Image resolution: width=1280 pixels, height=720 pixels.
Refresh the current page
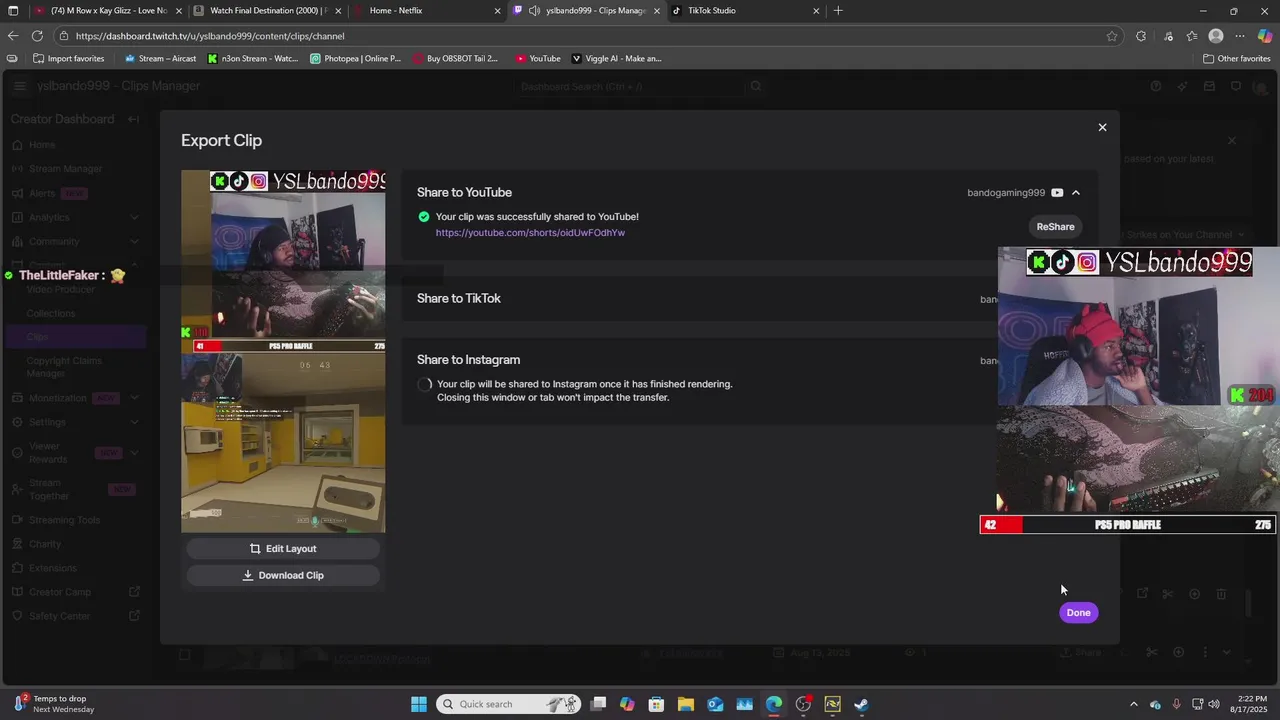point(37,36)
